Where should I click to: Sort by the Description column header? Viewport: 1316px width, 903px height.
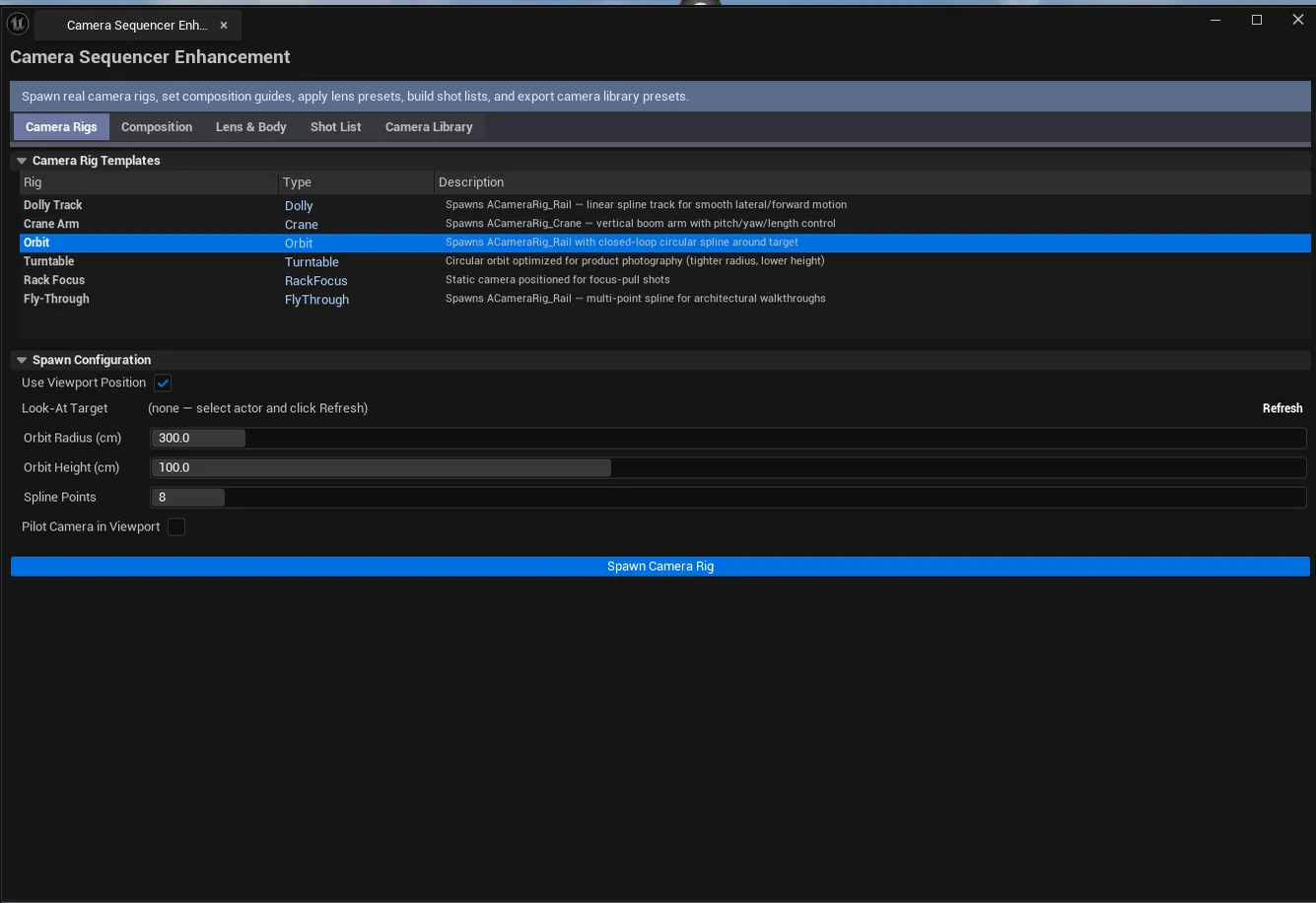coord(873,182)
